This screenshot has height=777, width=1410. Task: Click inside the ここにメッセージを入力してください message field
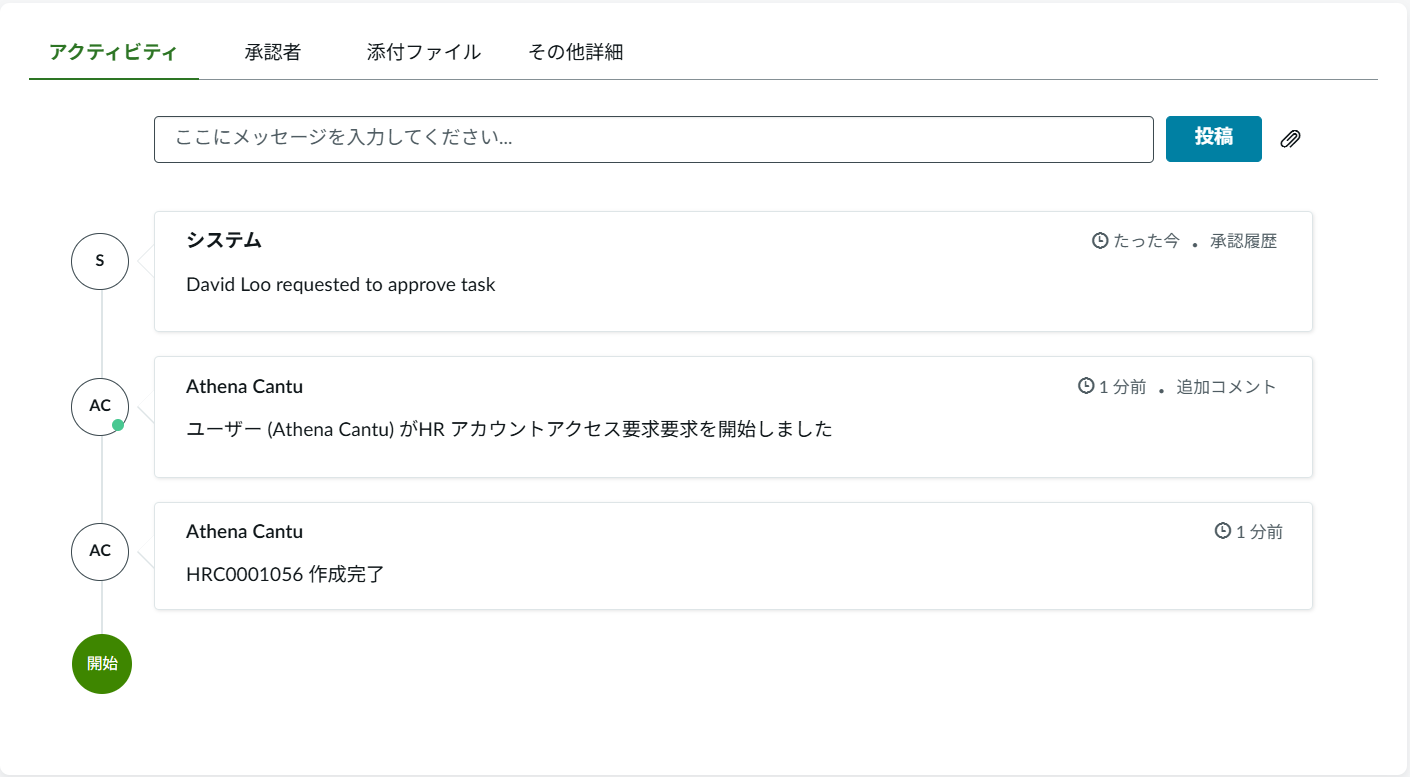[653, 139]
